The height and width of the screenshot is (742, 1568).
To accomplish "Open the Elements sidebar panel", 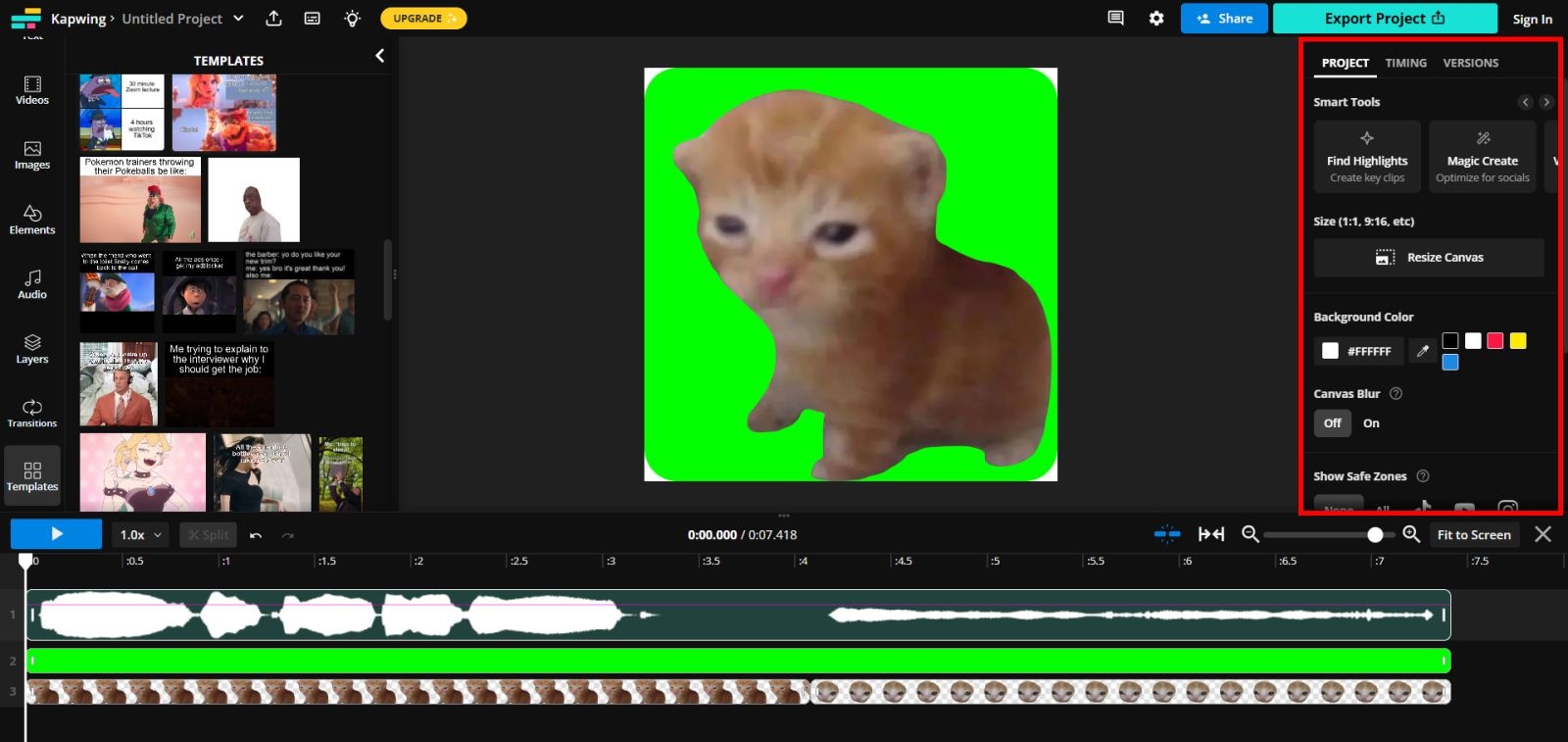I will pos(32,221).
